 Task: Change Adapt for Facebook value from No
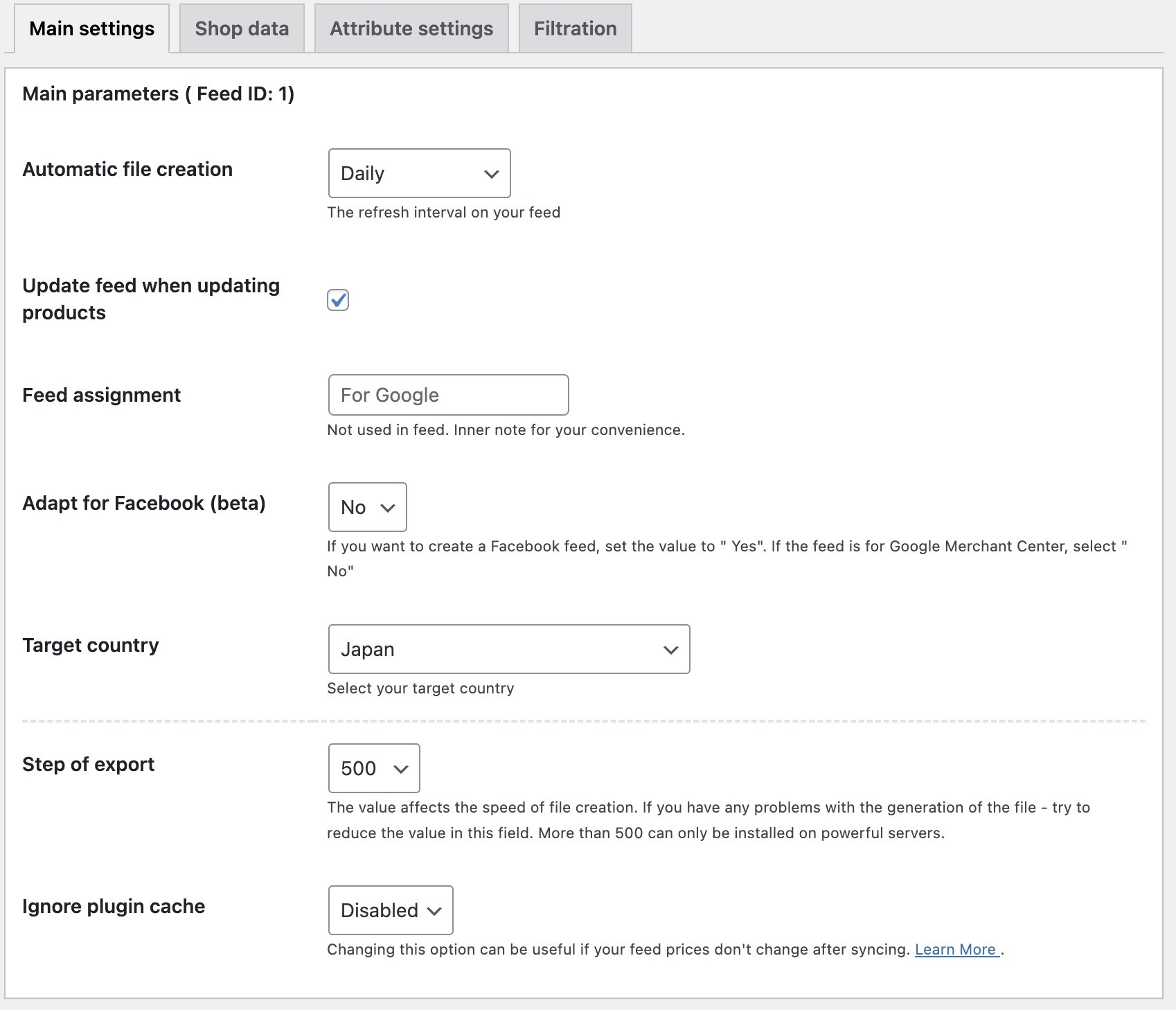point(366,506)
